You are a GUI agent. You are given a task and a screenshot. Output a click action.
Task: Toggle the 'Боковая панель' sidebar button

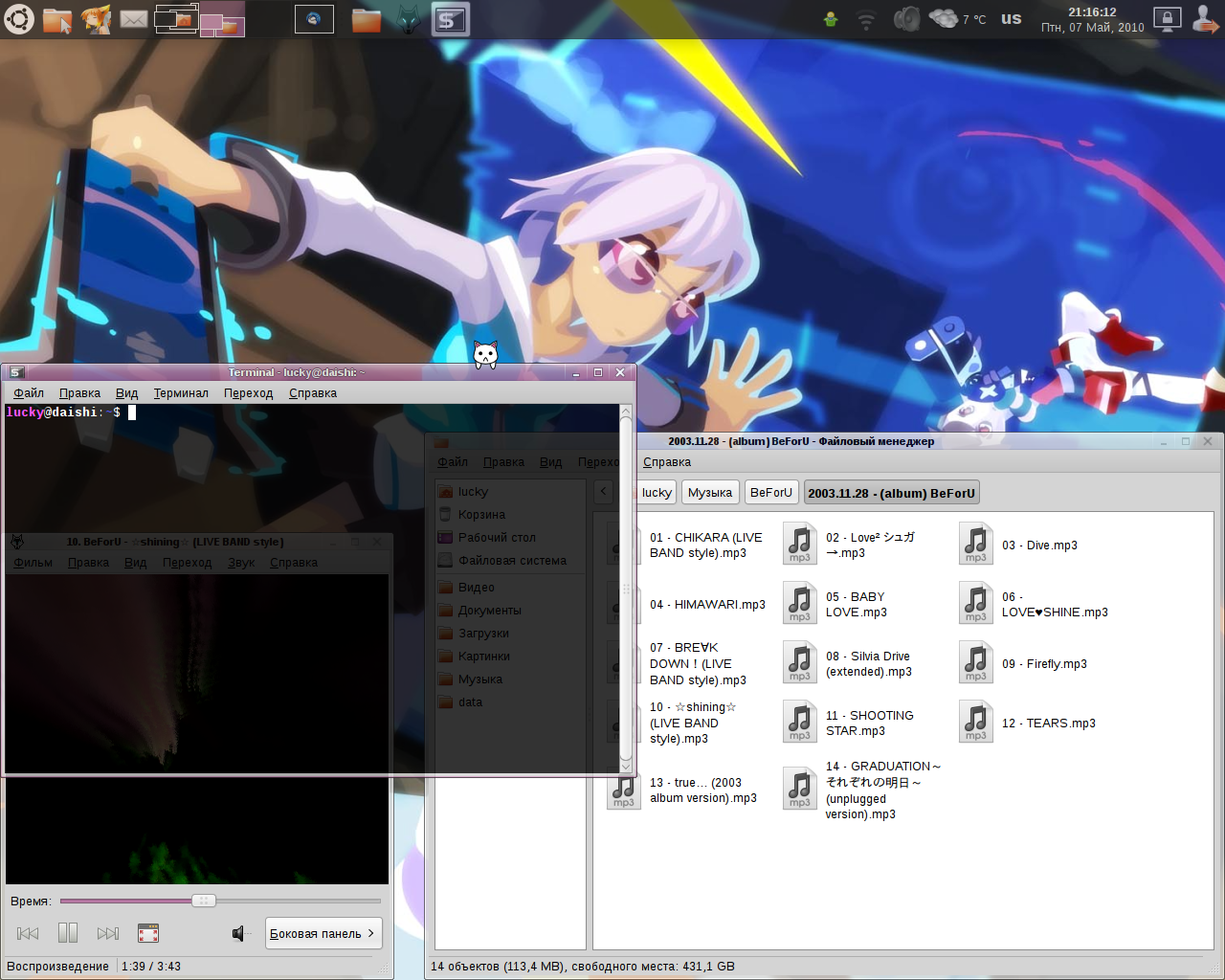pos(323,933)
